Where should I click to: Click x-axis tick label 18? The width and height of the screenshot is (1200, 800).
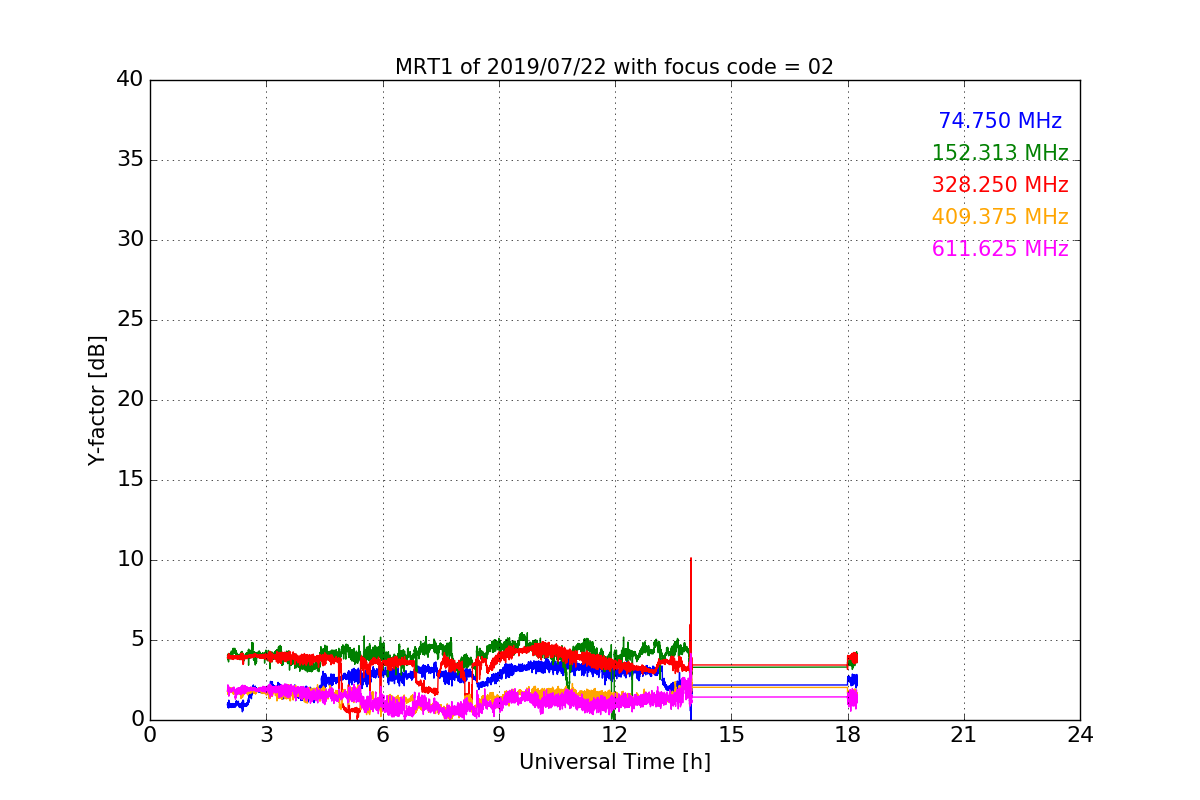coord(847,735)
